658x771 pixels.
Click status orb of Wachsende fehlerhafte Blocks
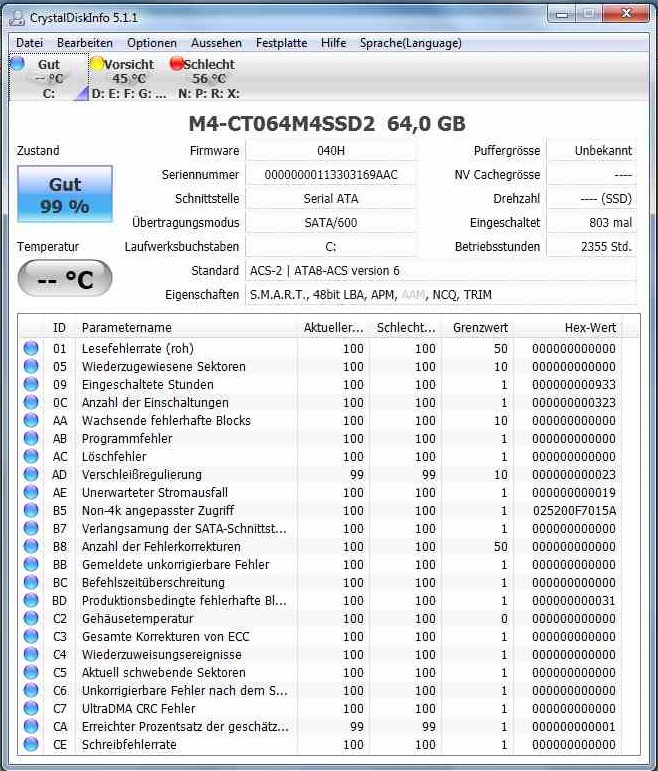click(x=31, y=420)
